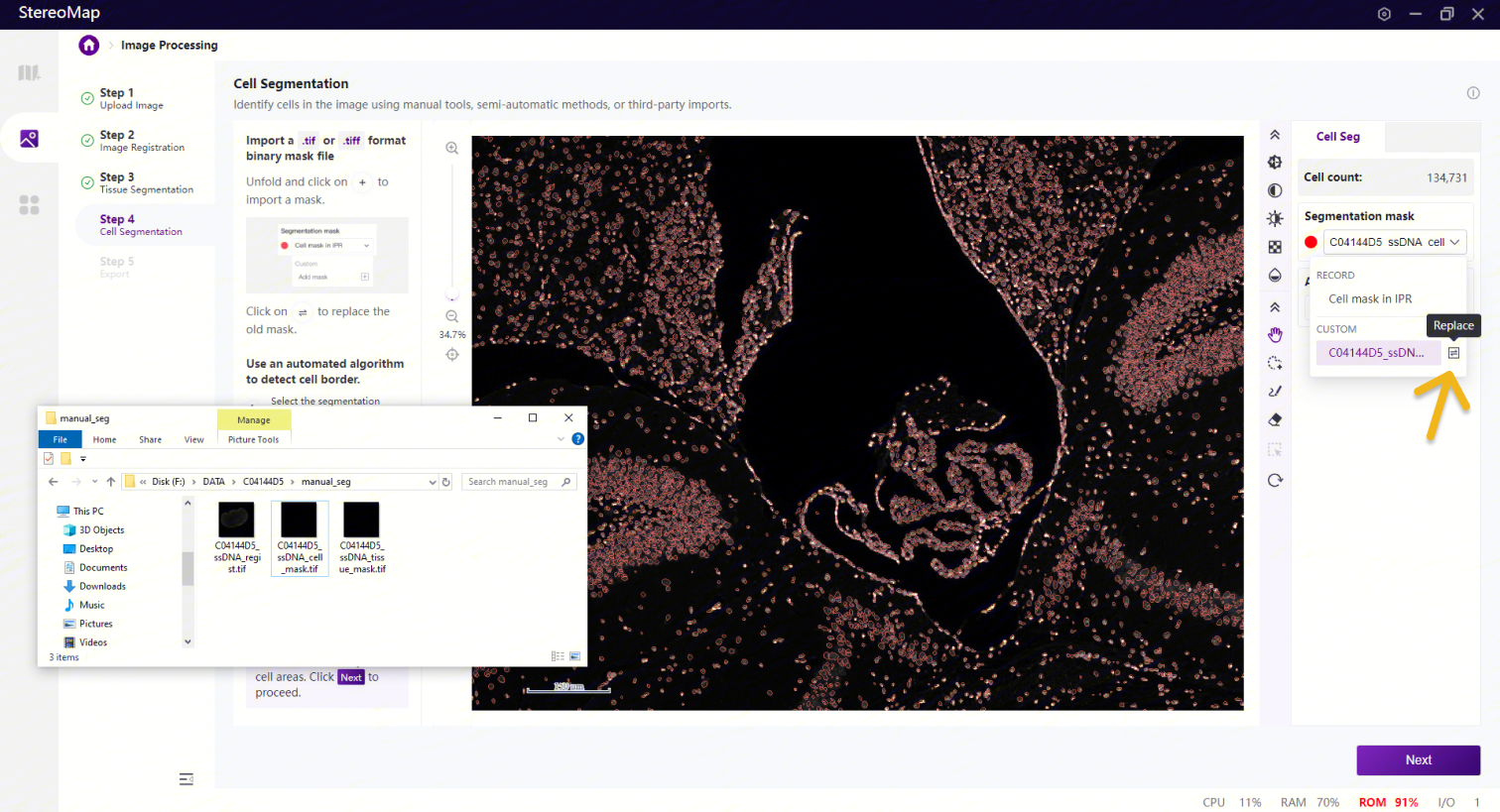
Task: Collapse the top image adjustment toolbar group
Action: point(1275,135)
